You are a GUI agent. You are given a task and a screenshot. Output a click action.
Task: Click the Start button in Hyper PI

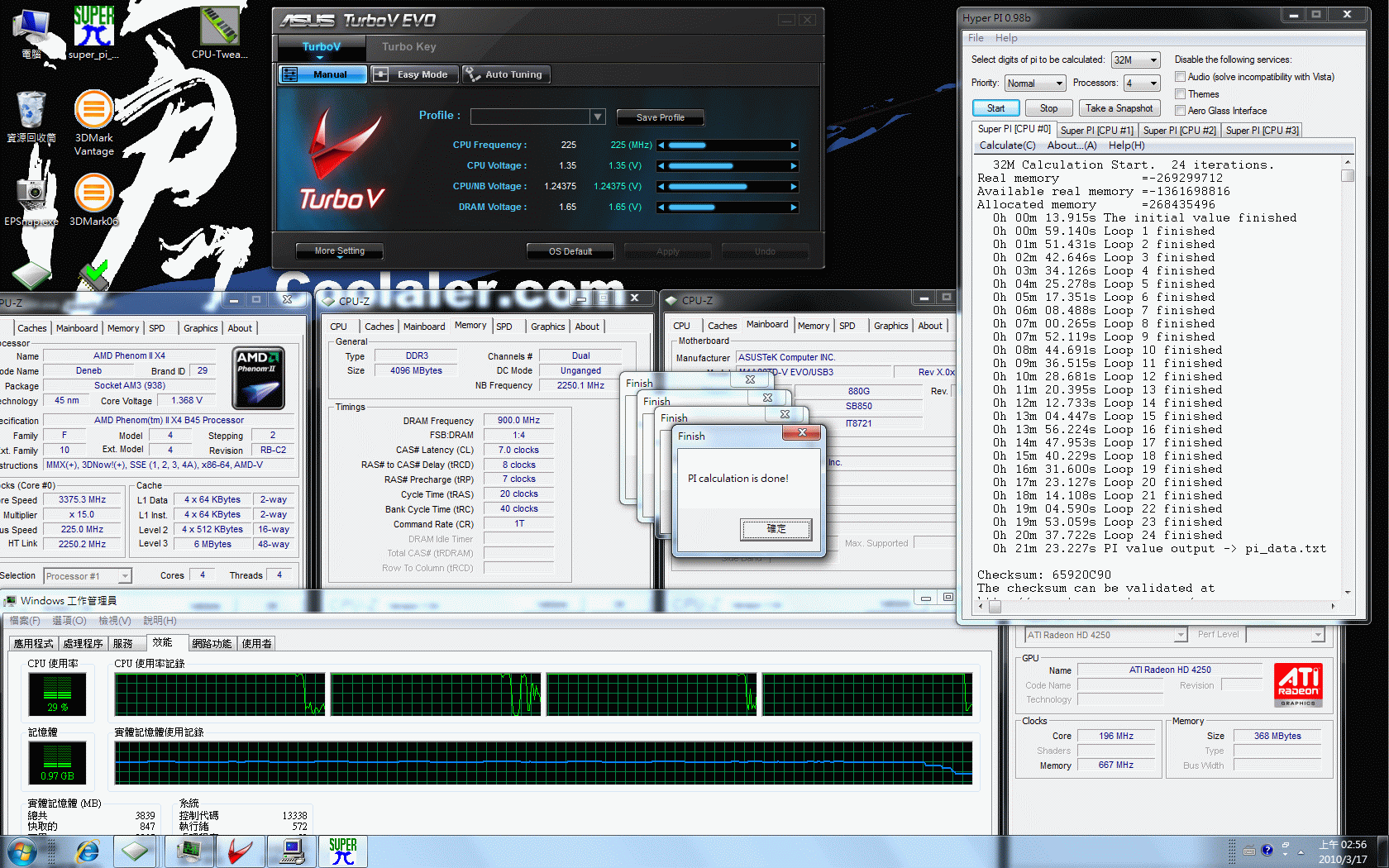point(995,108)
